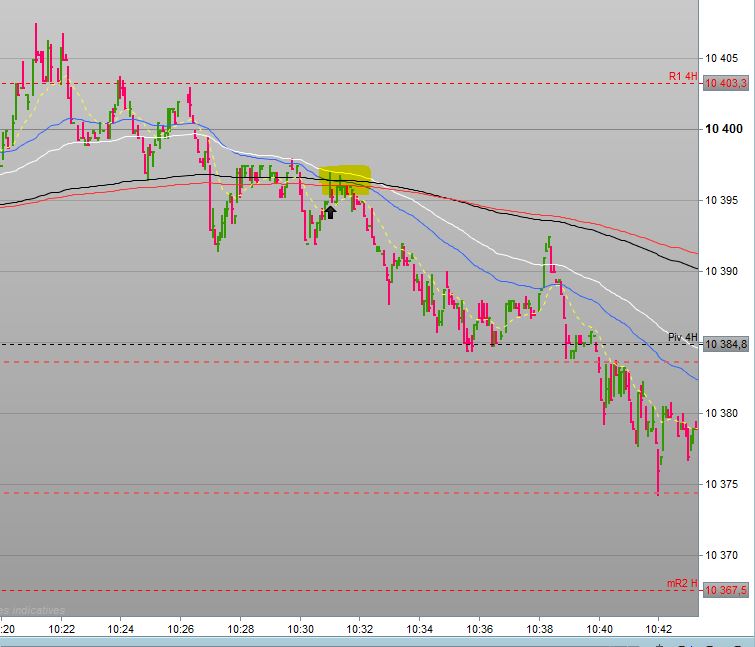Viewport: 755px width, 647px height.
Task: Click the 10:32 time axis label
Action: [x=360, y=629]
